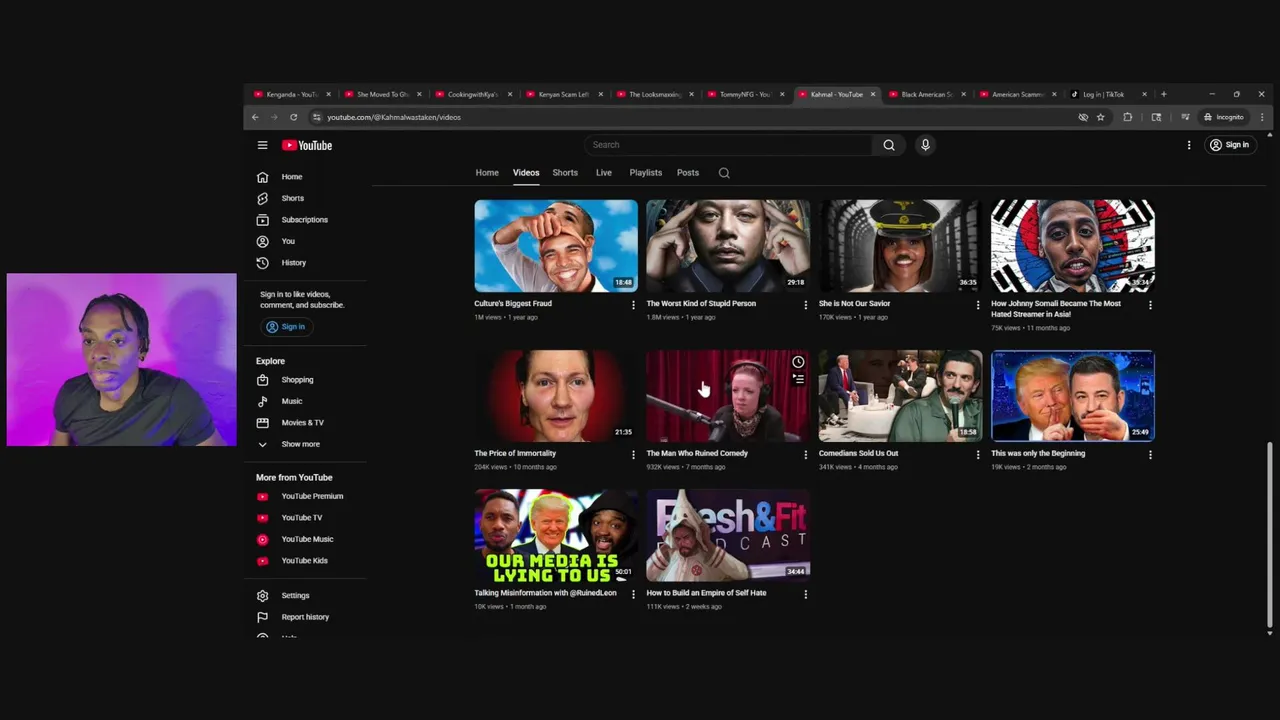Add The Man Who Ruined Comedy to queue
The width and height of the screenshot is (1280, 720).
(x=798, y=379)
